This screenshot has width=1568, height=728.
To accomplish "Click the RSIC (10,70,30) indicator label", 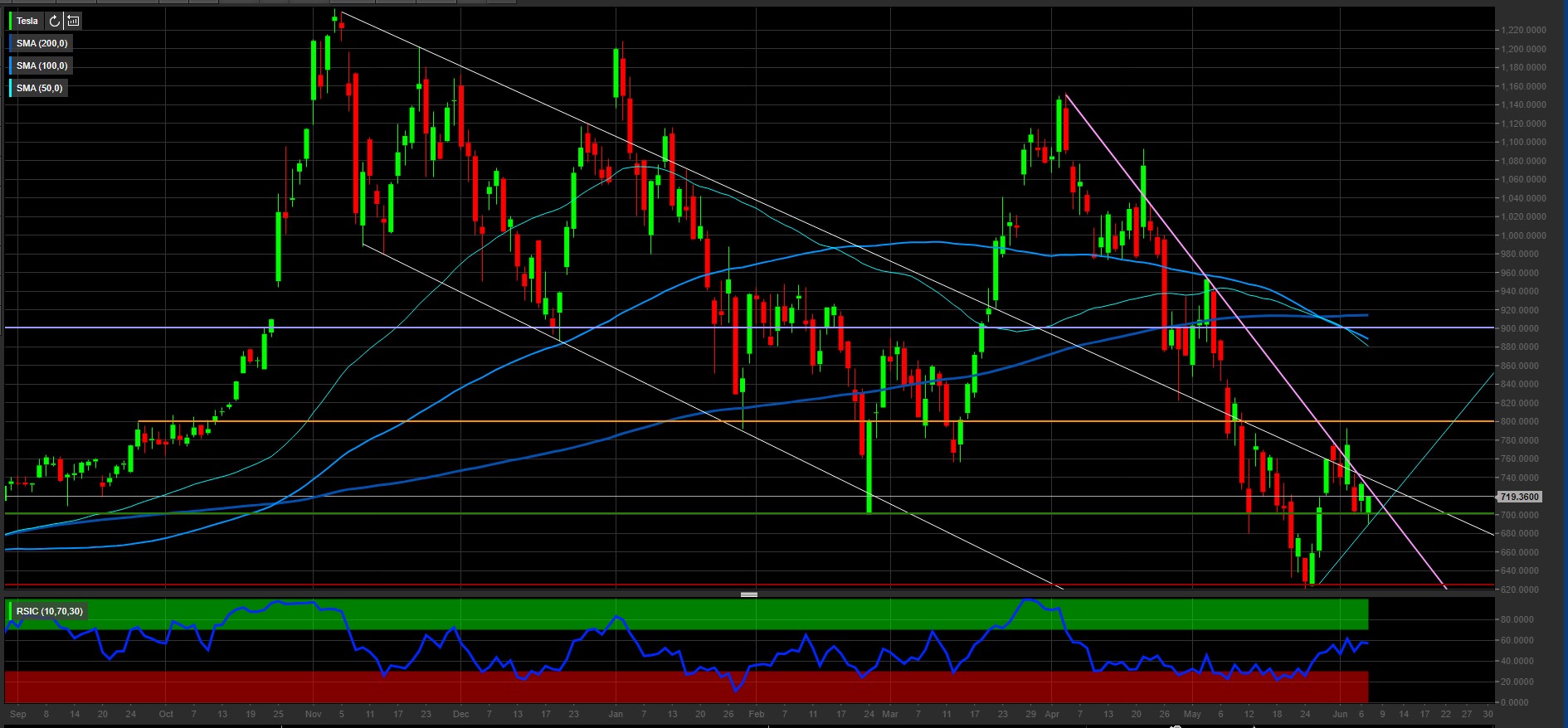I will tap(50, 611).
